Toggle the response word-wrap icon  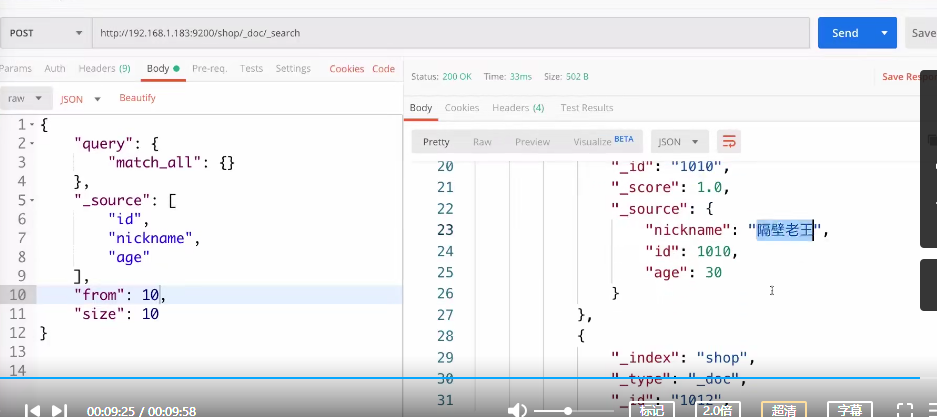tap(729, 142)
